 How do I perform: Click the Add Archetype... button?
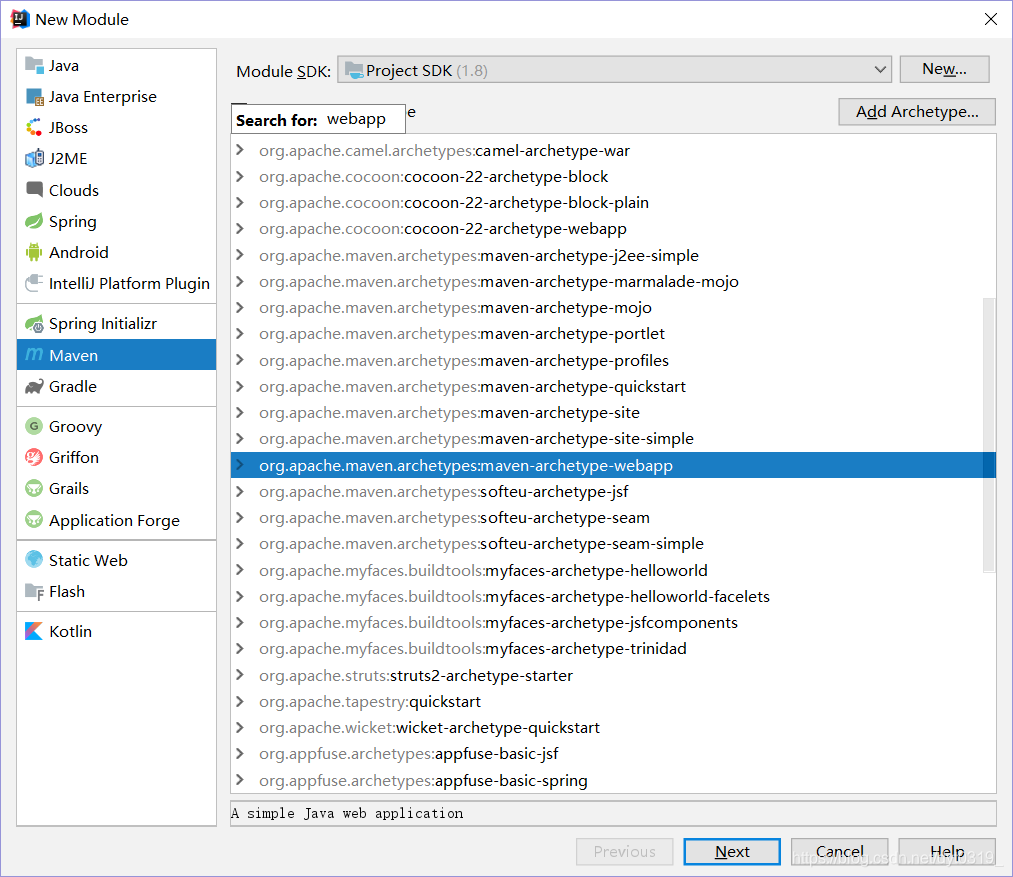(917, 112)
